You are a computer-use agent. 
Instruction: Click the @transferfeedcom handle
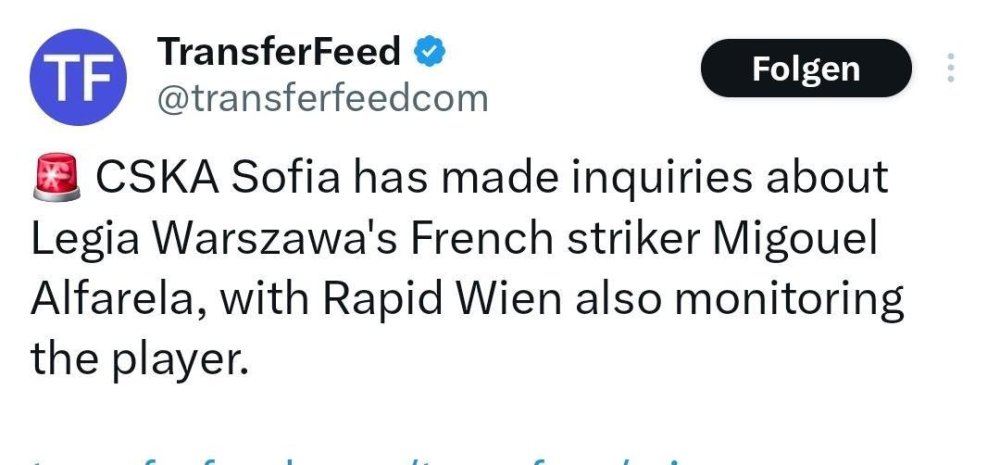point(322,98)
